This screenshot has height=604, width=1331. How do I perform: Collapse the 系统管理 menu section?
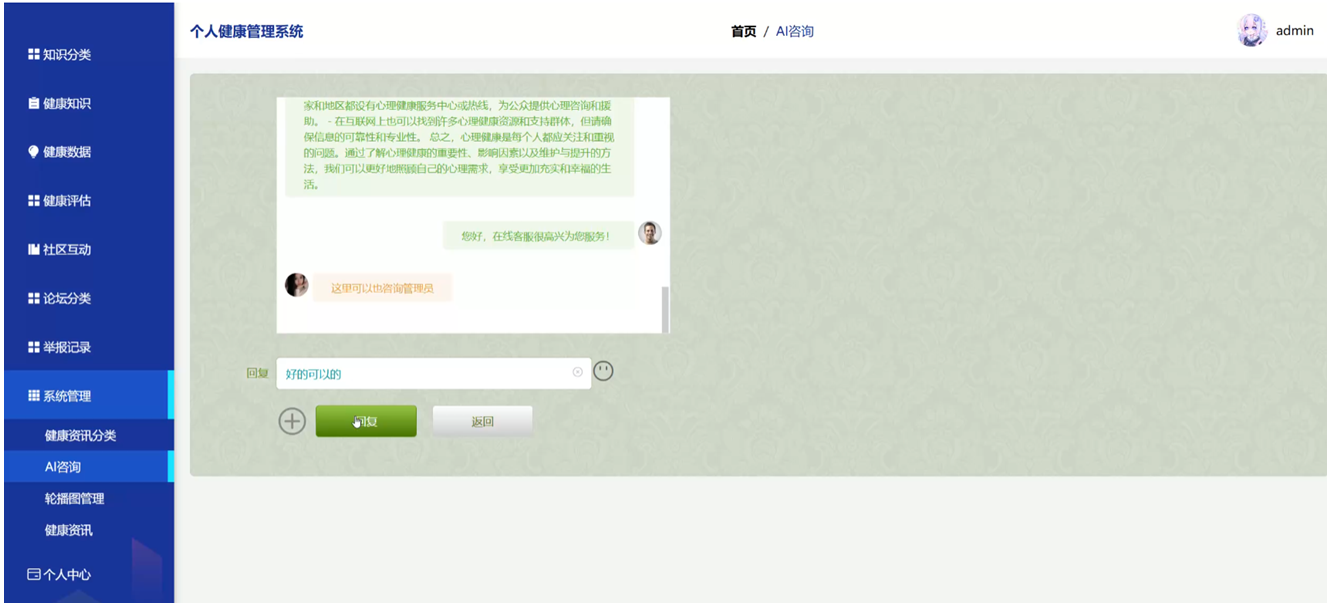point(88,396)
